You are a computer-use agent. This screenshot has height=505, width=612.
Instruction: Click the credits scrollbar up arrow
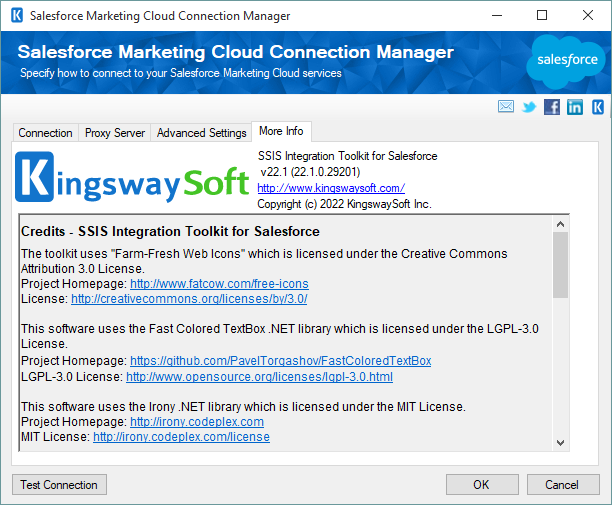pos(560,224)
